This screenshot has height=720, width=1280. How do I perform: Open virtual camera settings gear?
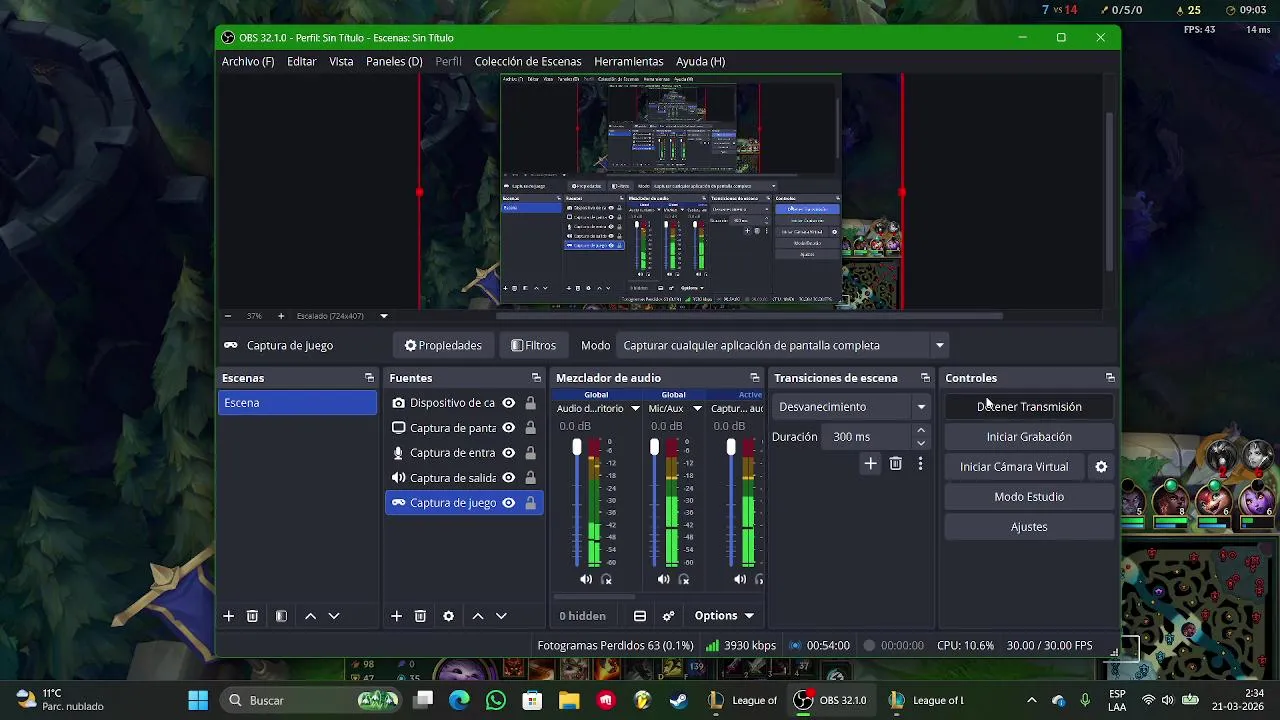(x=1101, y=467)
